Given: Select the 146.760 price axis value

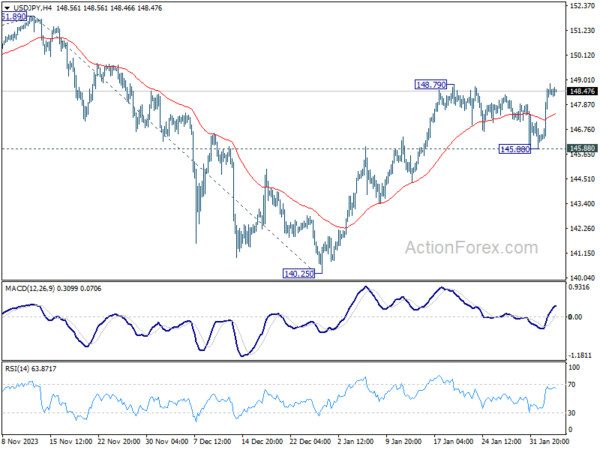Looking at the screenshot, I should coord(582,129).
